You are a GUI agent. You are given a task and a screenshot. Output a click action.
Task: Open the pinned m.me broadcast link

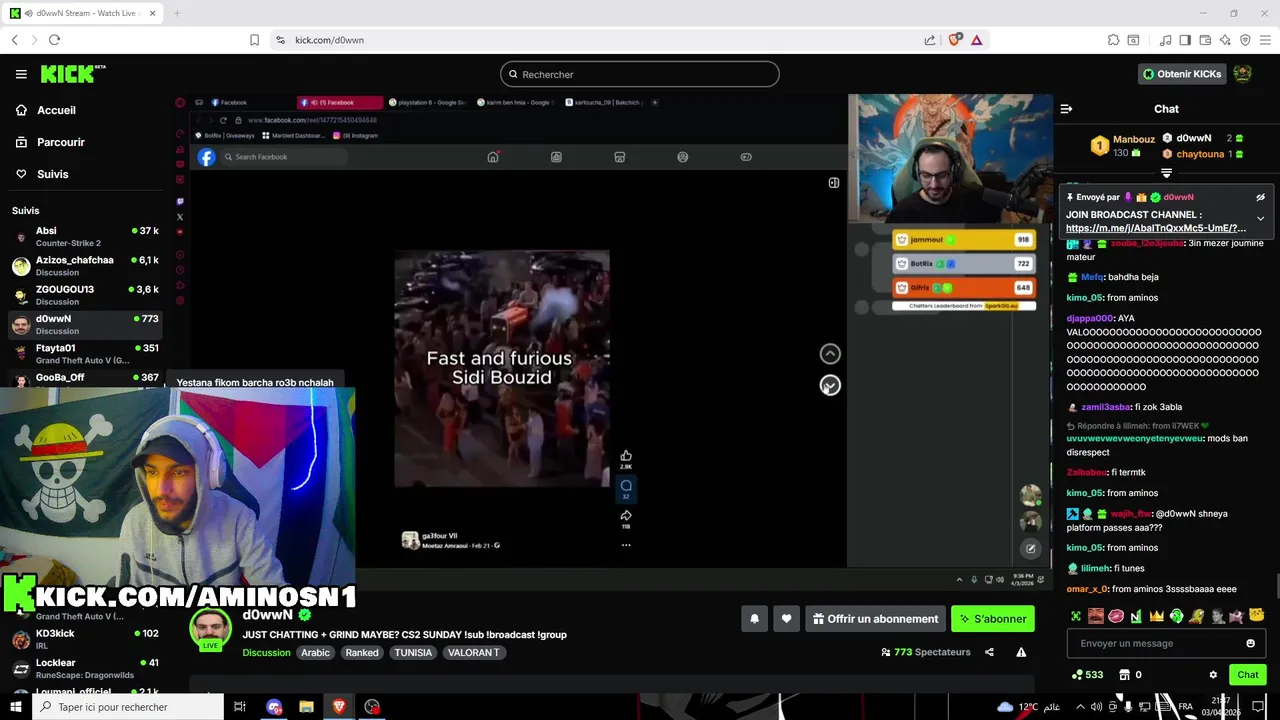click(1156, 228)
